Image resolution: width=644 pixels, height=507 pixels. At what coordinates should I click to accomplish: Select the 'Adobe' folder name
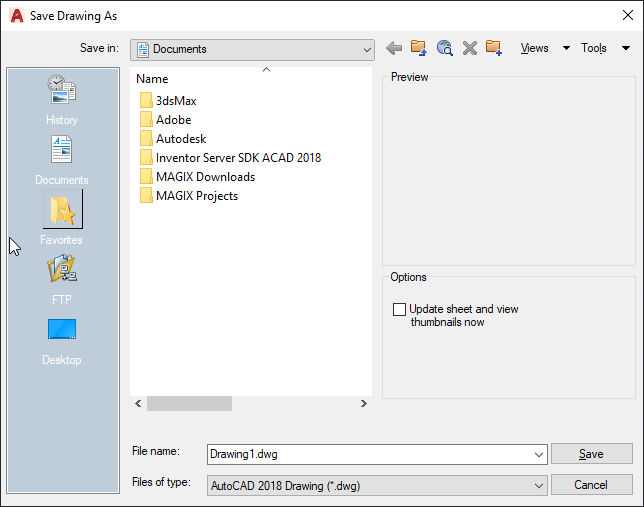173,120
